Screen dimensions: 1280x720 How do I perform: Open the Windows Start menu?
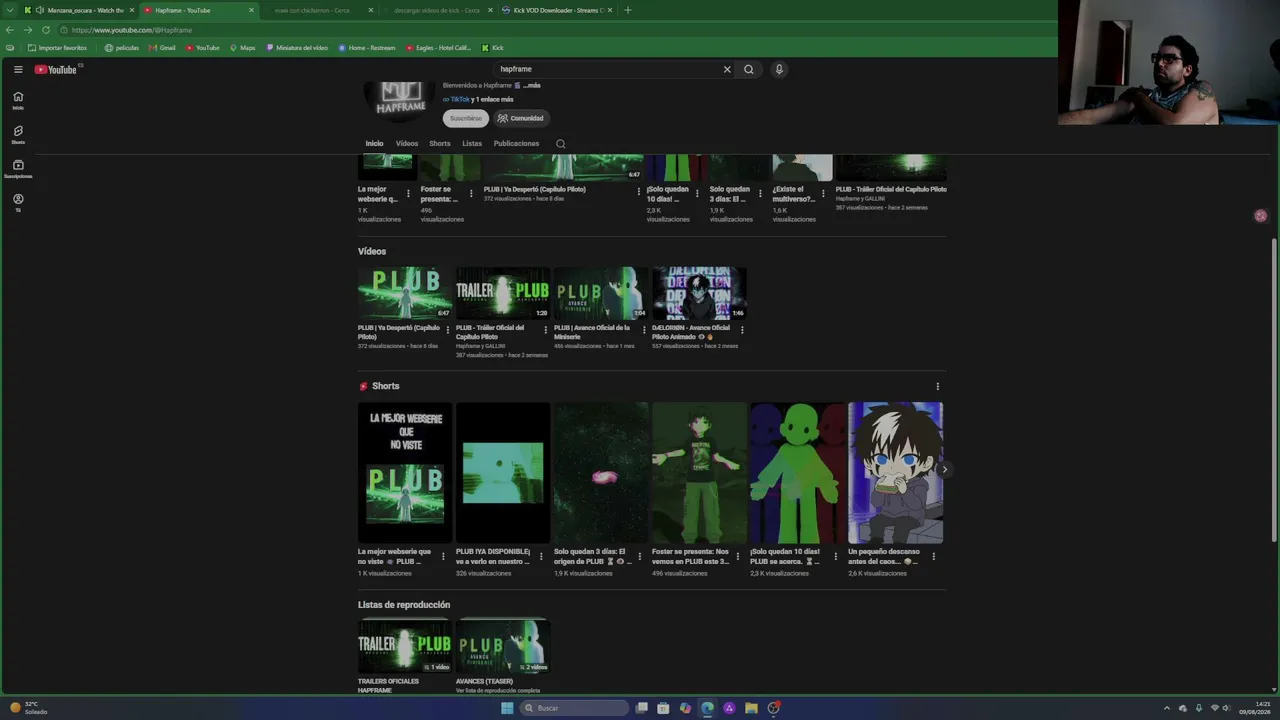pos(507,708)
